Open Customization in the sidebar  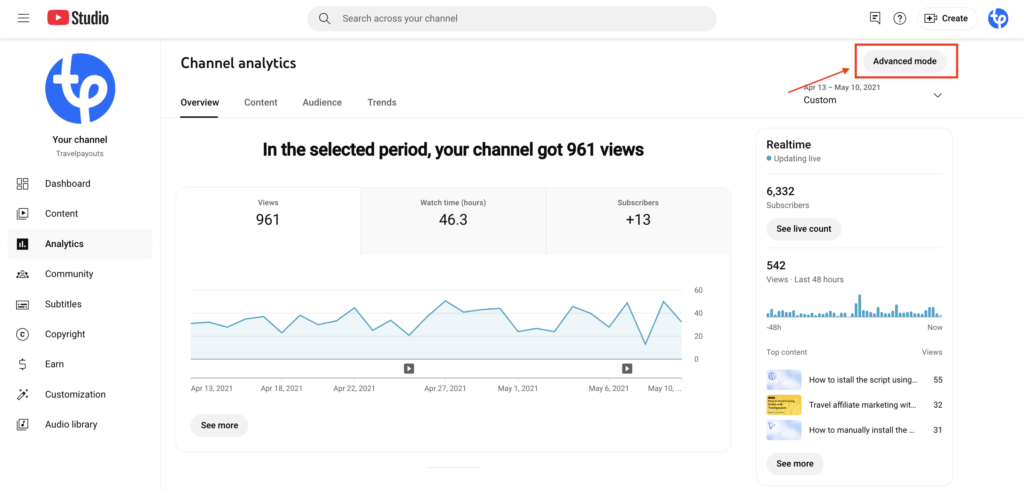pos(75,394)
